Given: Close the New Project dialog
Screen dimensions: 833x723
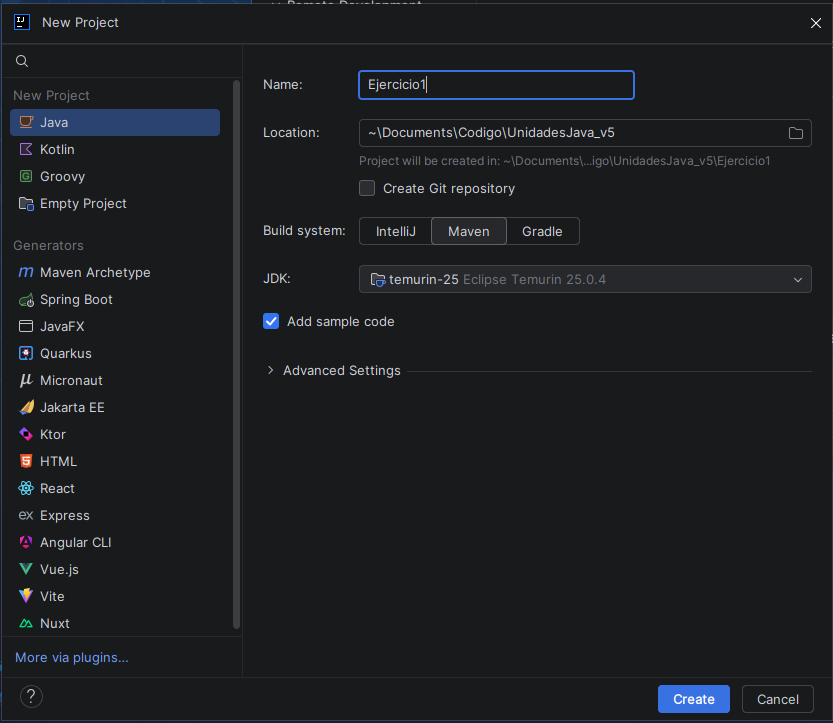Looking at the screenshot, I should tap(816, 23).
